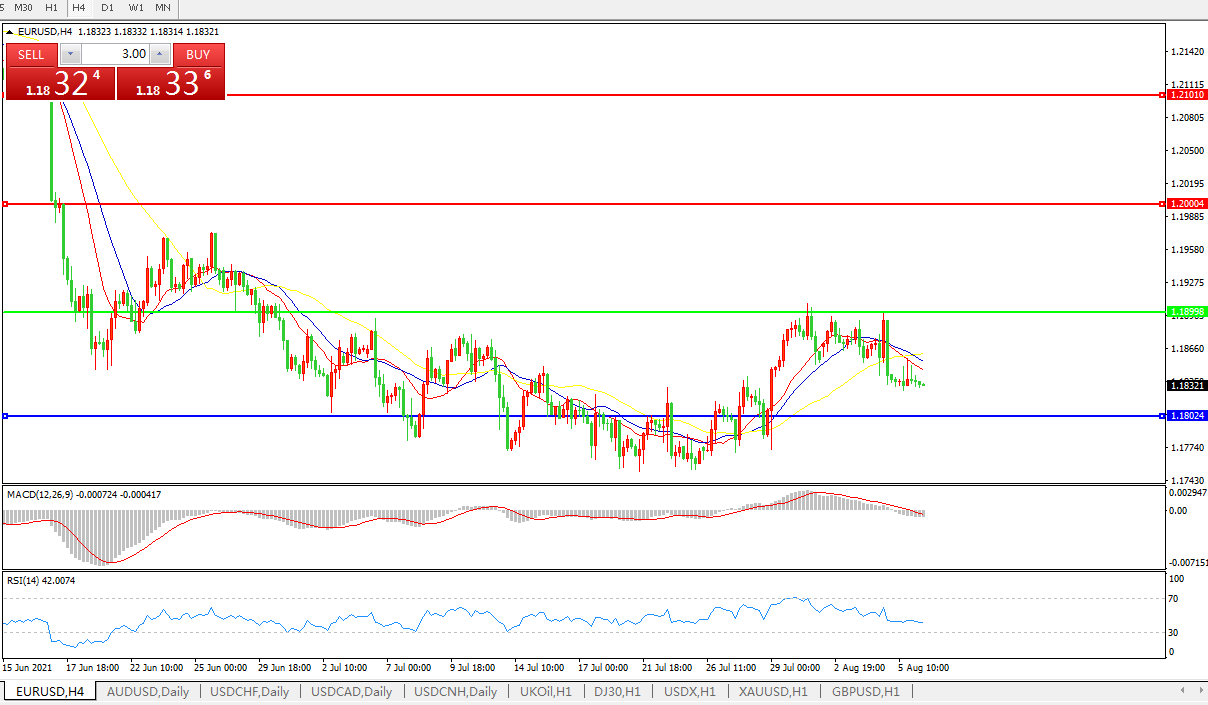Image resolution: width=1208 pixels, height=705 pixels.
Task: Select the H1 timeframe button
Action: pyautogui.click(x=52, y=7)
